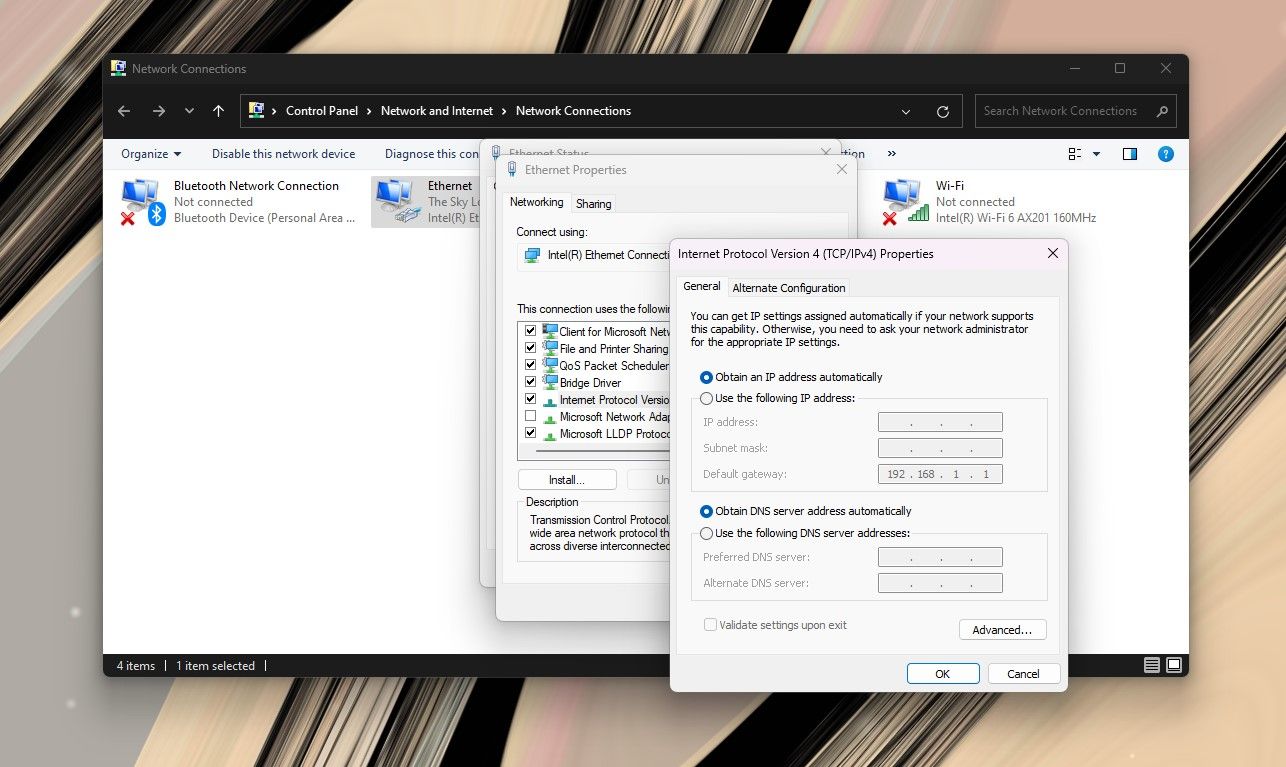Select the Wi-Fi adapter icon

(x=901, y=197)
